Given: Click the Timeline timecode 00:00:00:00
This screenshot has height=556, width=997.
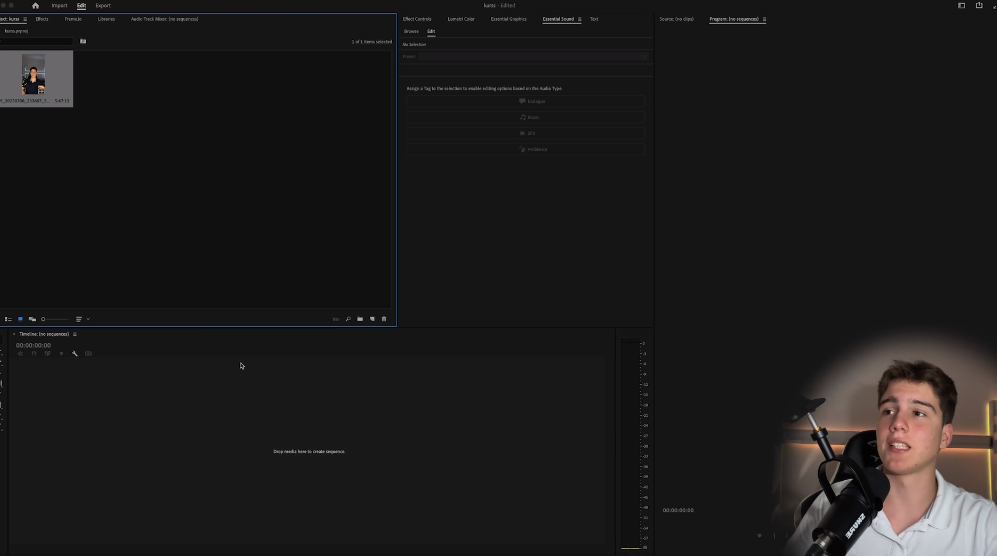Looking at the screenshot, I should tap(33, 345).
